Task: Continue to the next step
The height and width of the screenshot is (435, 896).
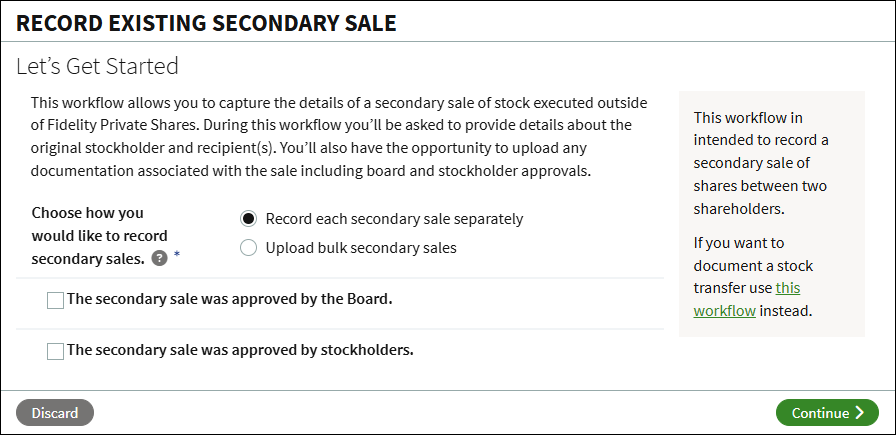Action: coord(827,413)
